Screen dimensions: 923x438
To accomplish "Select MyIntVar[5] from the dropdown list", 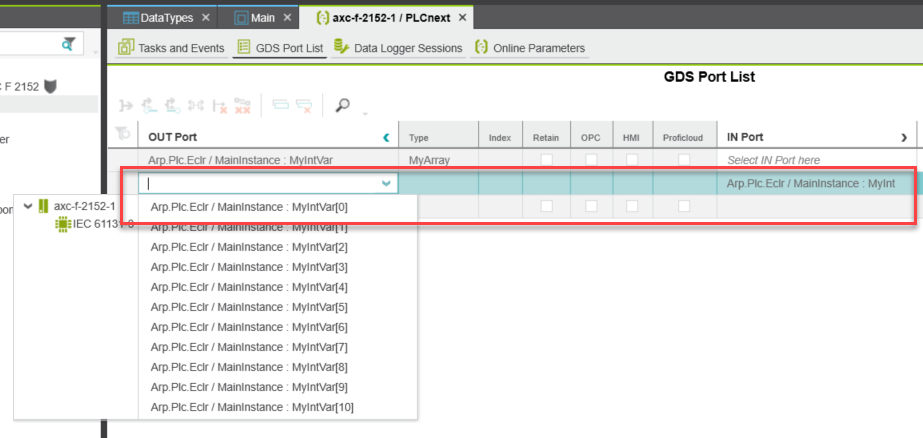I will point(249,307).
